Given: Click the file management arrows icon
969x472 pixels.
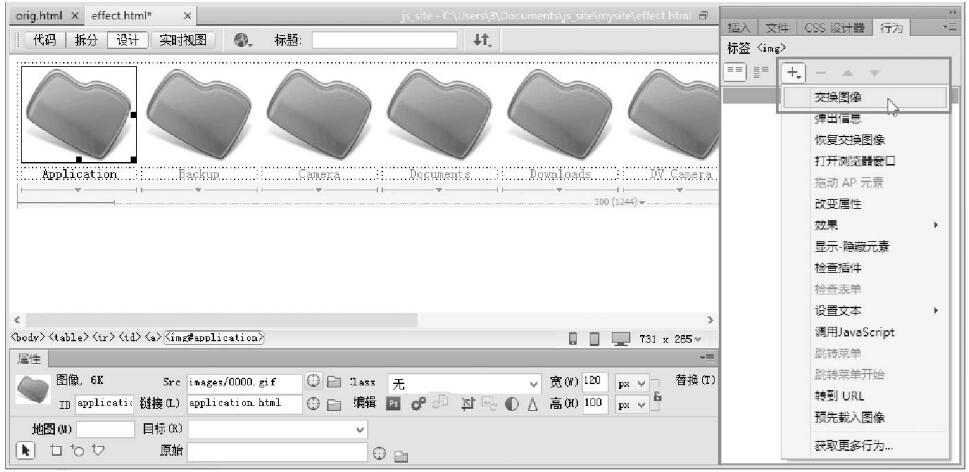Looking at the screenshot, I should pyautogui.click(x=482, y=40).
